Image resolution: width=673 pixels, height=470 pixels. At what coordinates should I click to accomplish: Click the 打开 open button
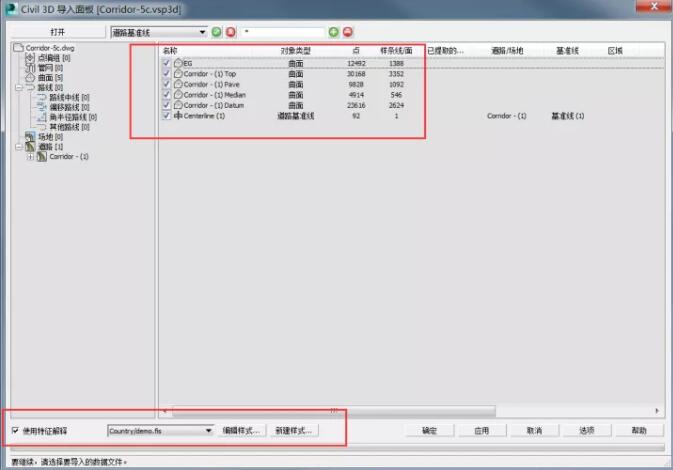pyautogui.click(x=58, y=32)
